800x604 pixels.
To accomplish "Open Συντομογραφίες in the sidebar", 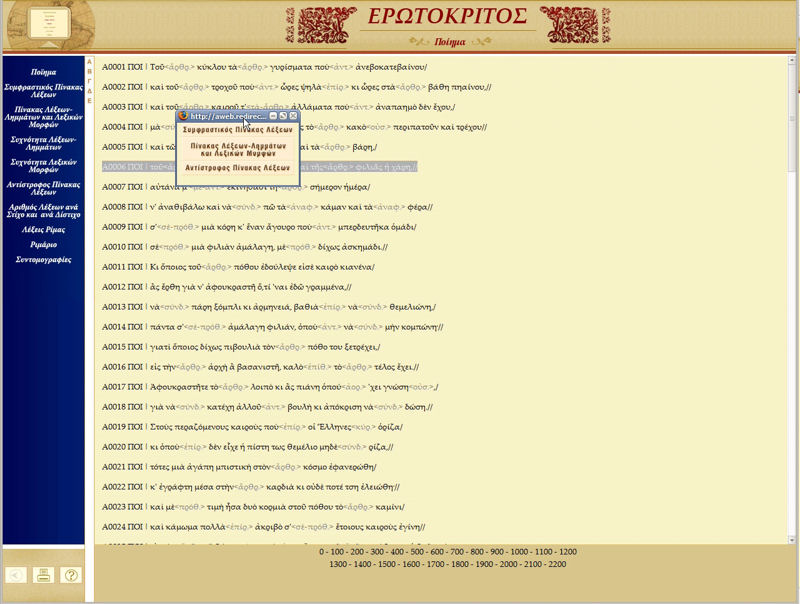I will click(x=43, y=259).
